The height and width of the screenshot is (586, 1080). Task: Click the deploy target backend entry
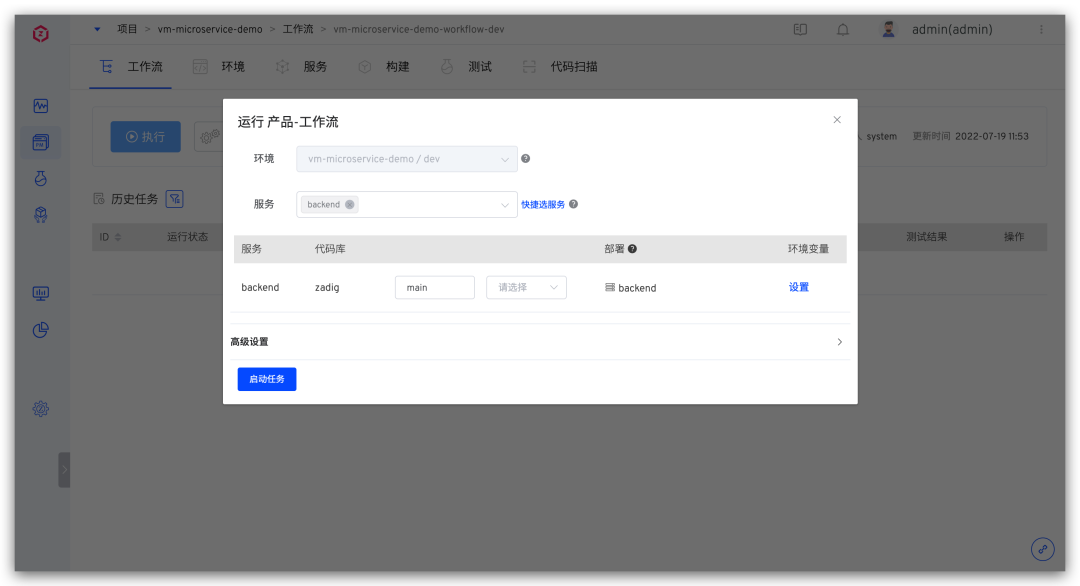click(630, 288)
